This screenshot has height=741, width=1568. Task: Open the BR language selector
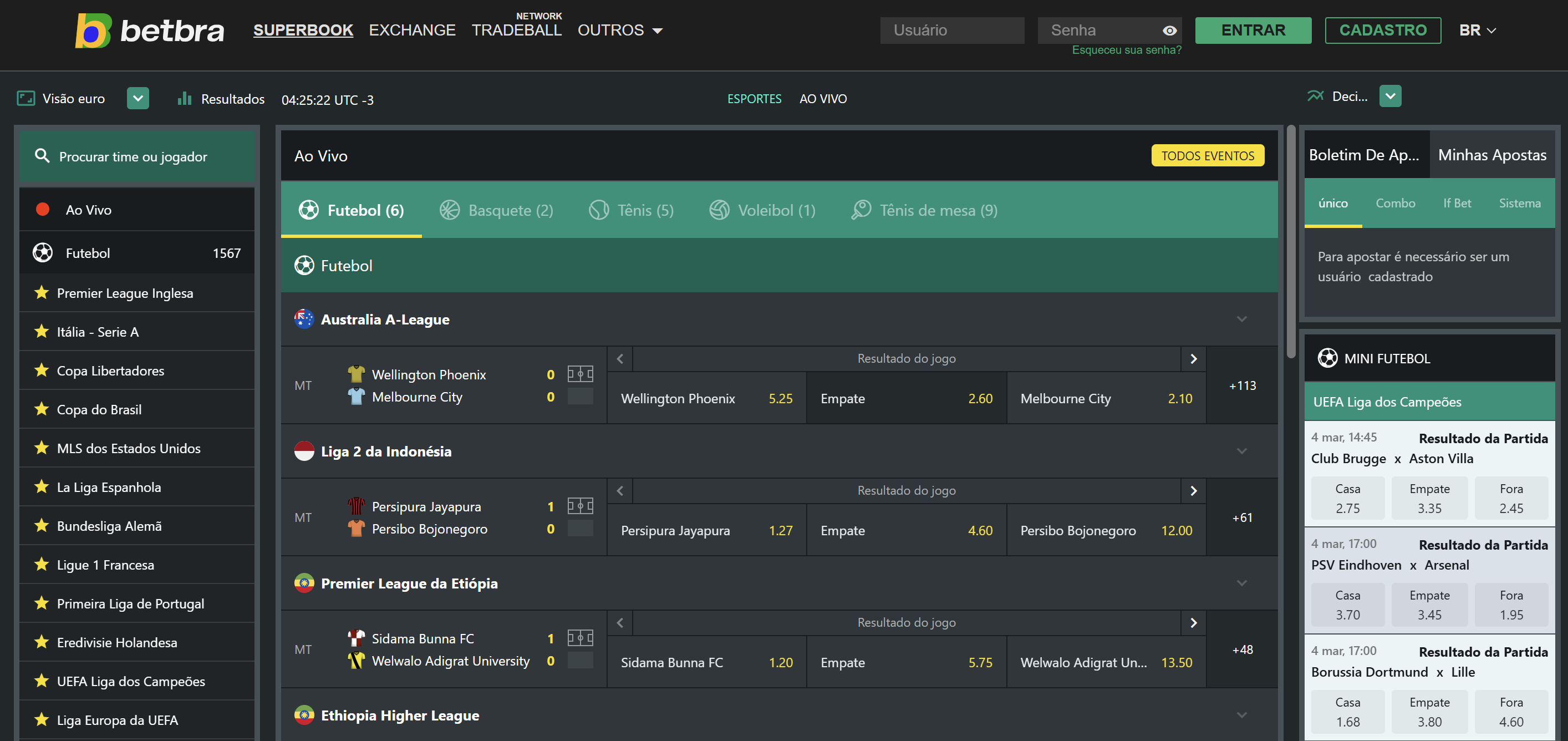[x=1477, y=30]
